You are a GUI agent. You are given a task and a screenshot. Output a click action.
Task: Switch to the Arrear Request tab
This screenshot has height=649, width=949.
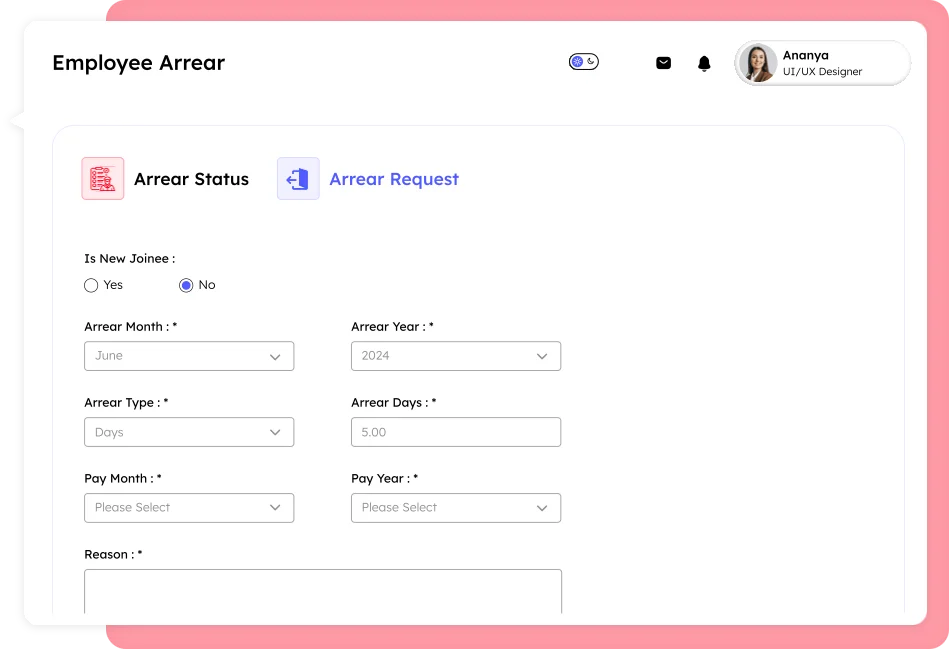pos(394,179)
